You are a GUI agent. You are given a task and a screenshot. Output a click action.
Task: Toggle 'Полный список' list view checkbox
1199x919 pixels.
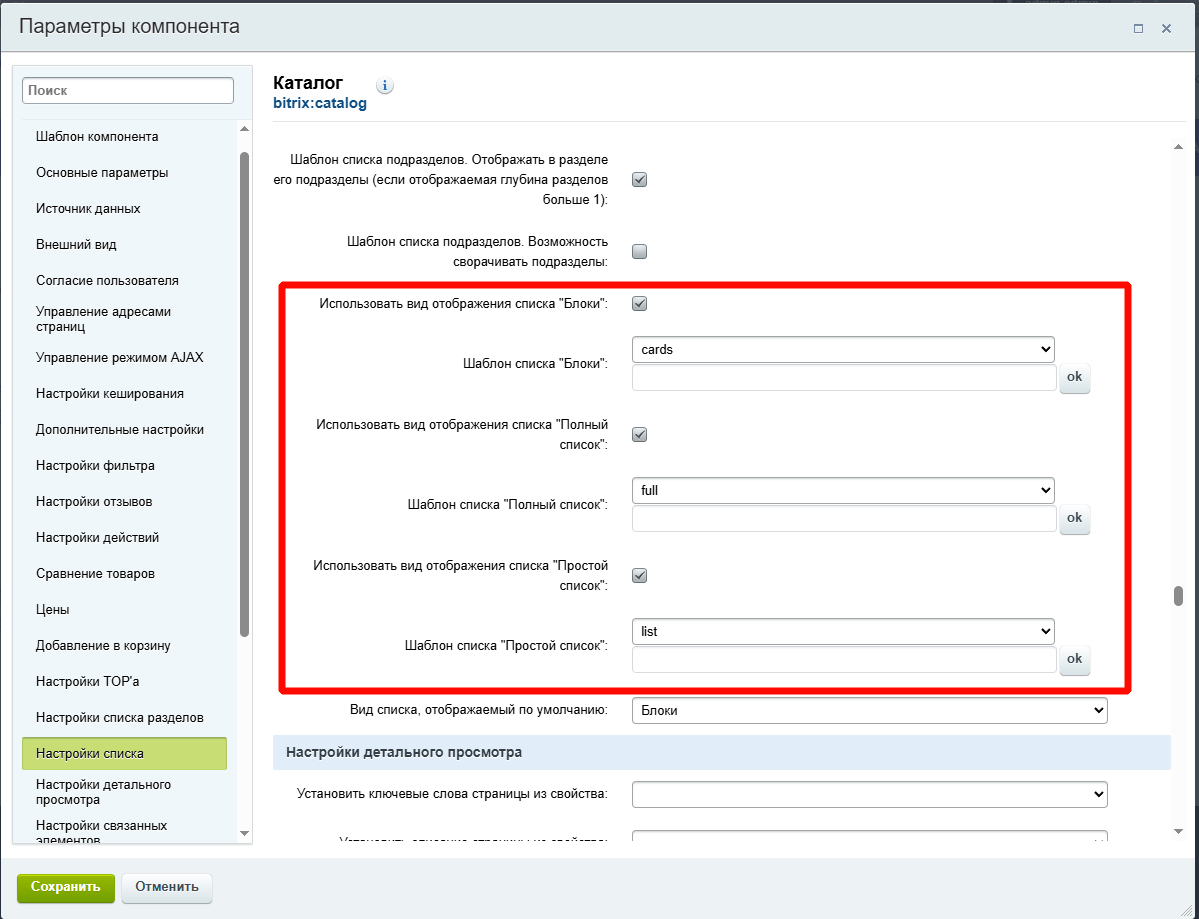(640, 435)
